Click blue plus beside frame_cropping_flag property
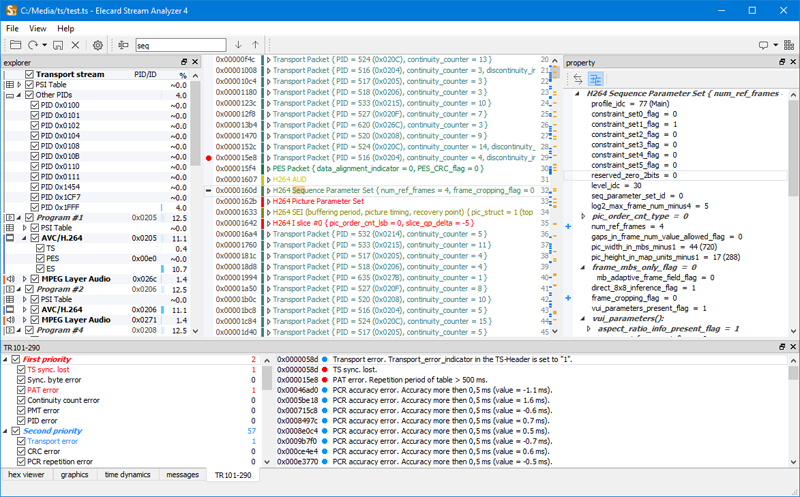The image size is (800, 497). (x=568, y=298)
